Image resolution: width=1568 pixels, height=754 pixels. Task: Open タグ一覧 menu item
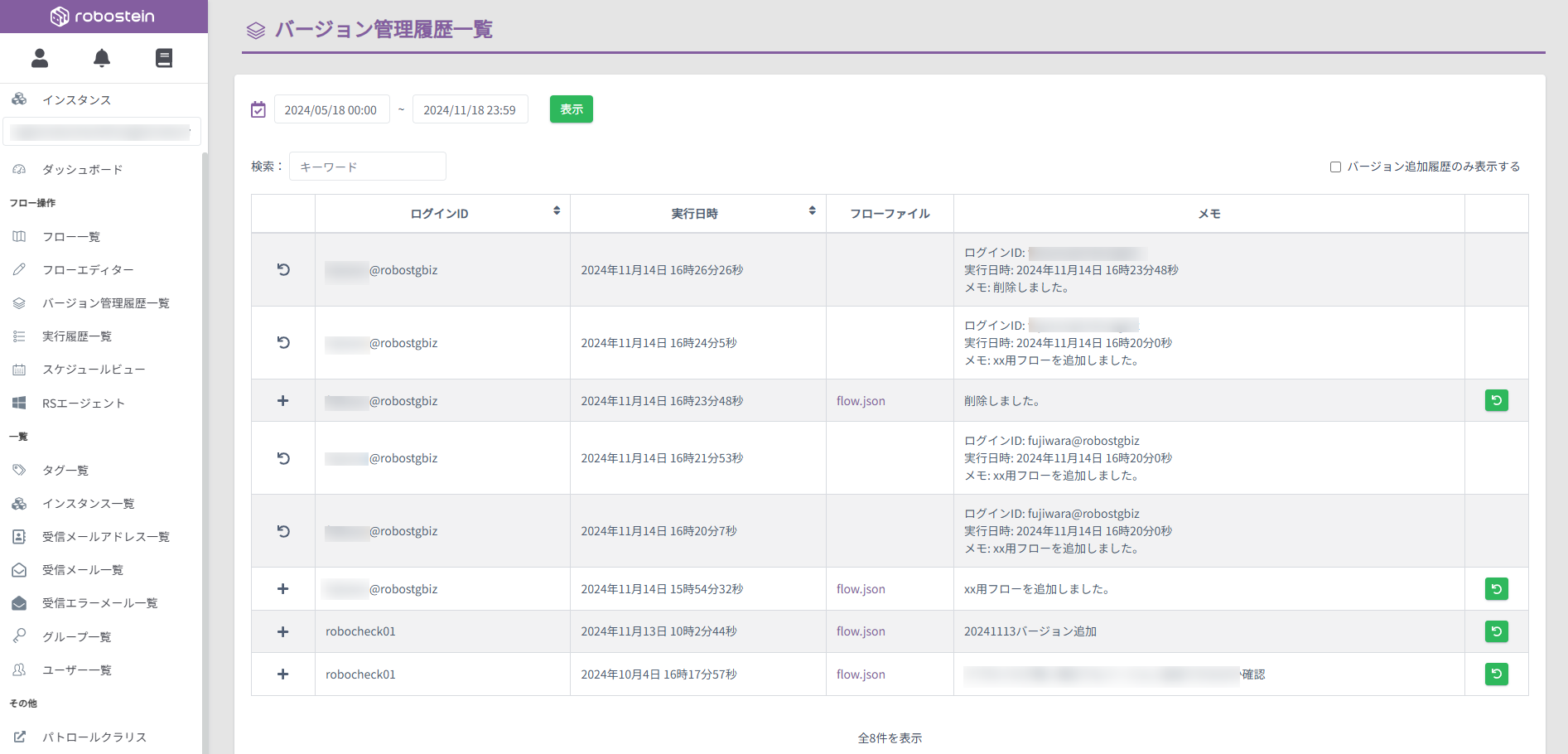pyautogui.click(x=65, y=470)
